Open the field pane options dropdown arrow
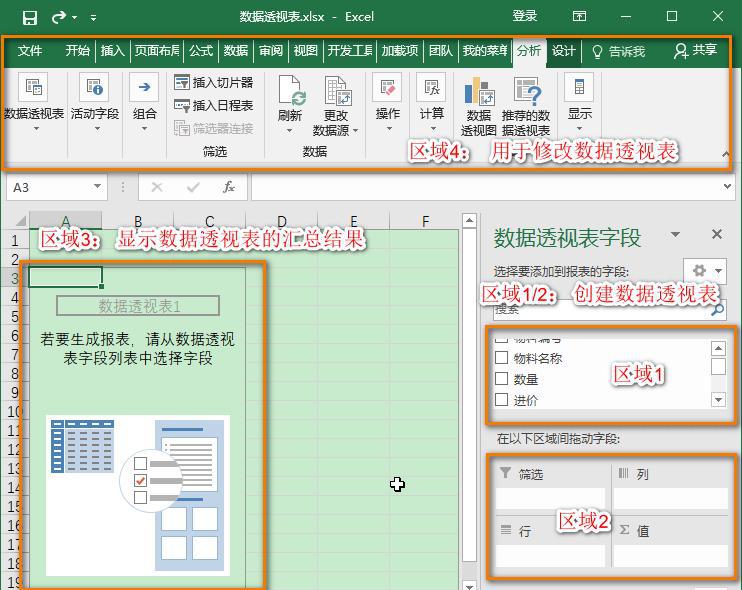The width and height of the screenshot is (742, 590). [x=675, y=234]
